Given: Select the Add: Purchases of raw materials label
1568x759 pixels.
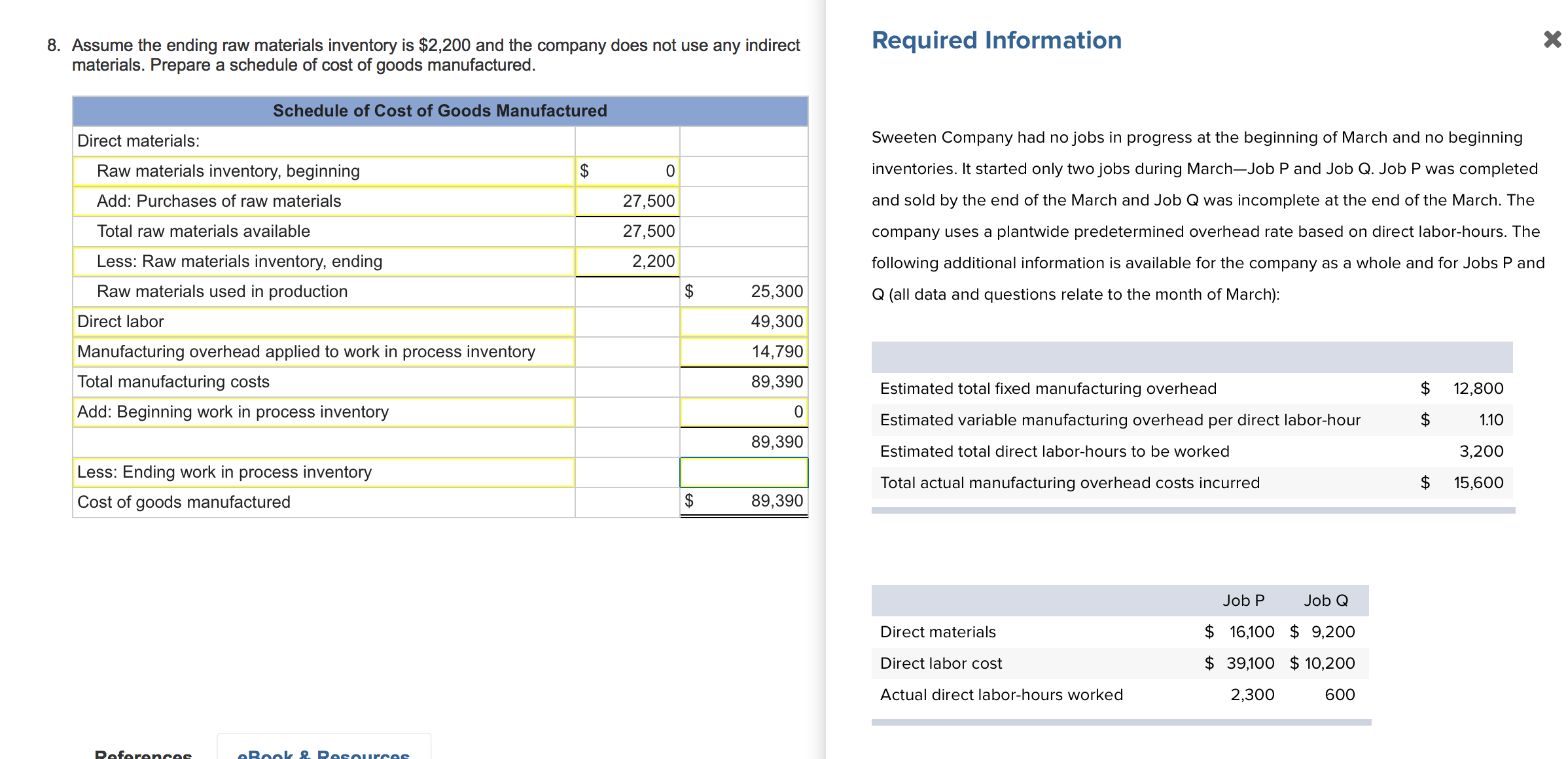Looking at the screenshot, I should click(323, 202).
